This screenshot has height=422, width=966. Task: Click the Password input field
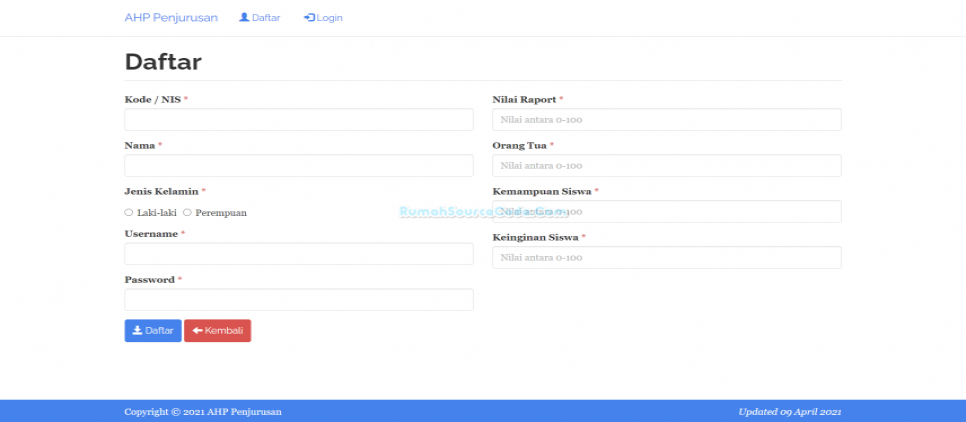298,300
